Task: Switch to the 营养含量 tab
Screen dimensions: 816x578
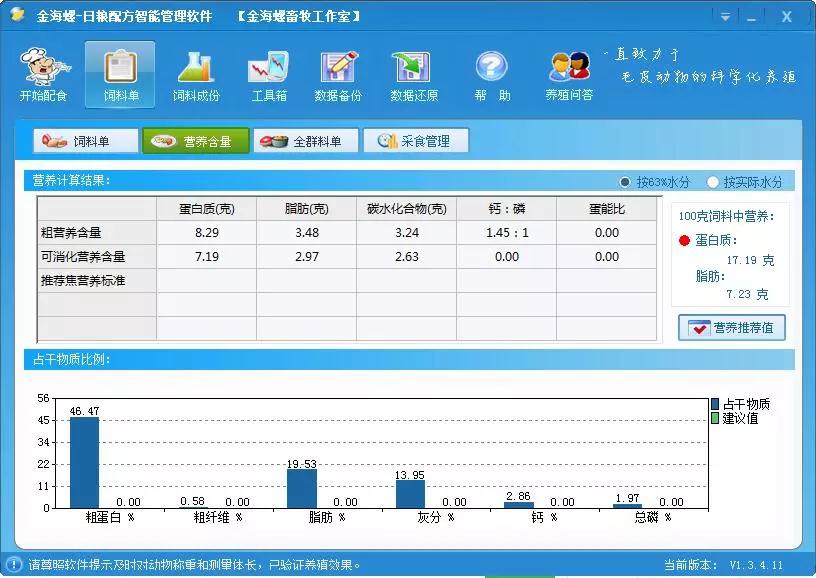Action: tap(195, 141)
